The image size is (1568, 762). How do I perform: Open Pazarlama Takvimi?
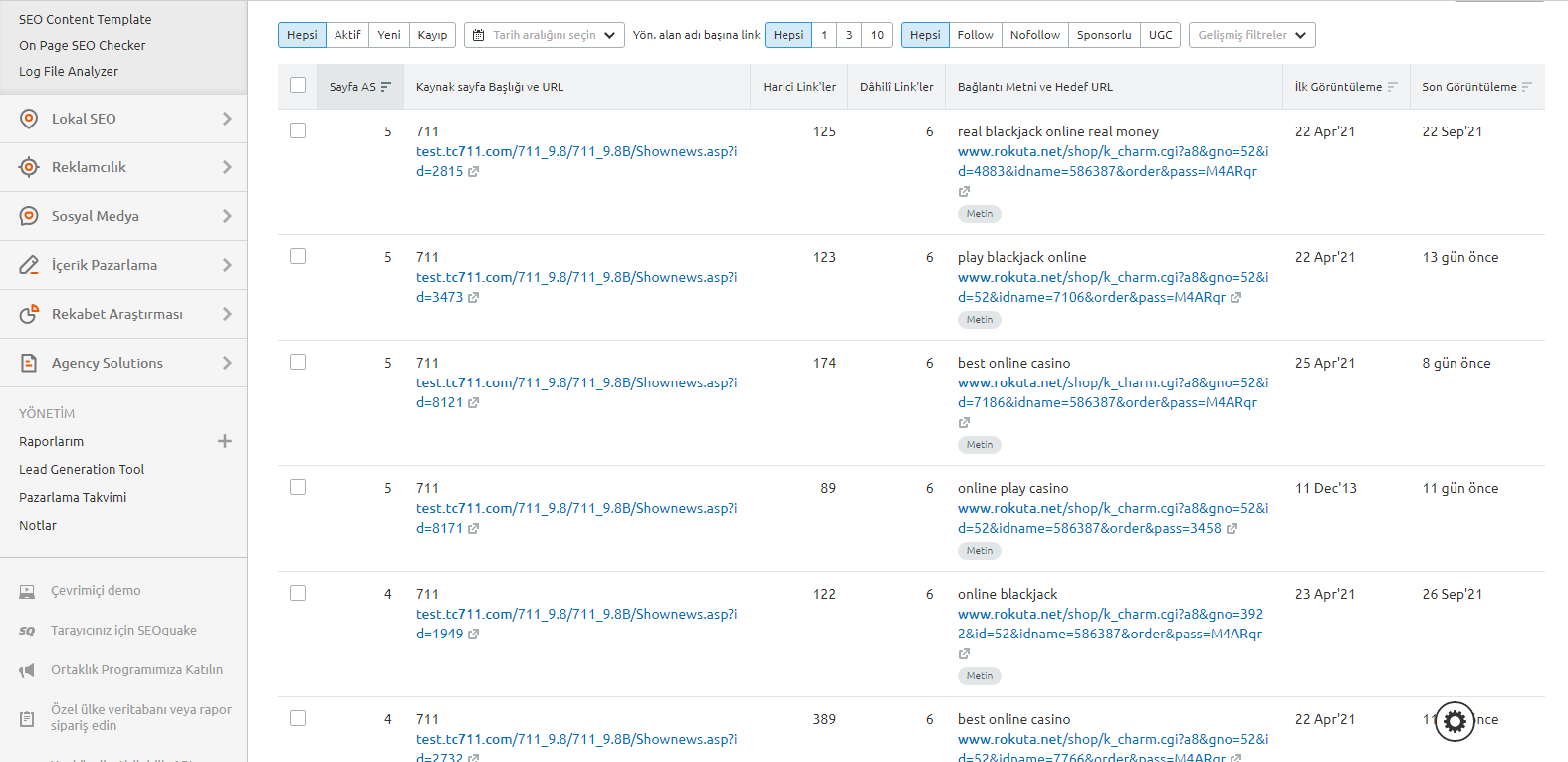point(73,497)
